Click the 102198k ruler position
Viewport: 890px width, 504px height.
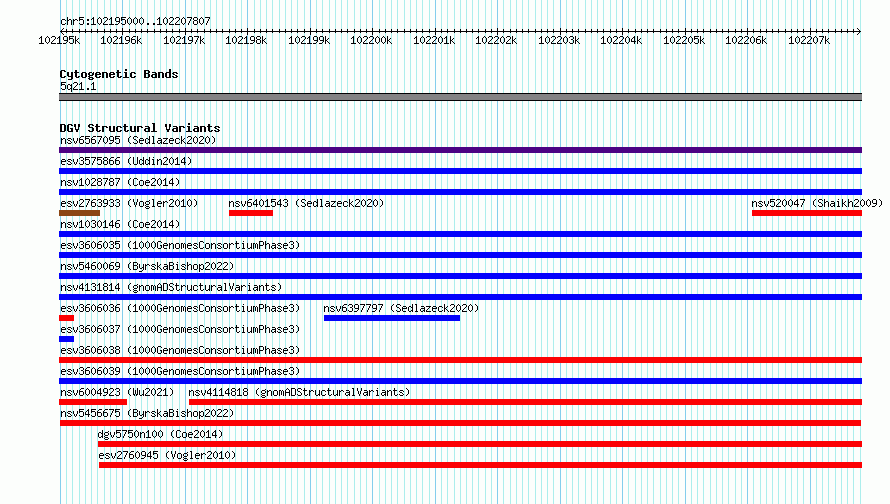pos(246,40)
